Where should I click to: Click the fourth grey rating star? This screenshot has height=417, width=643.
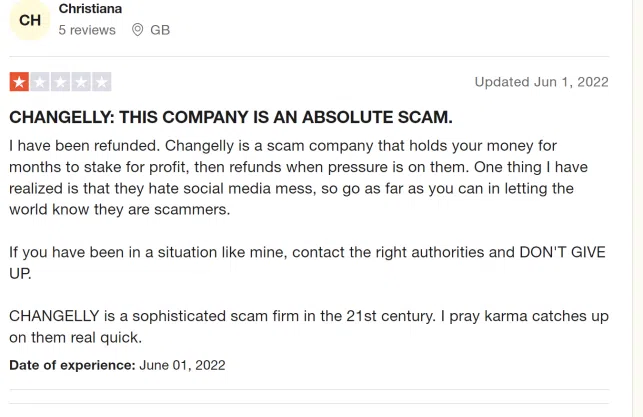(81, 82)
